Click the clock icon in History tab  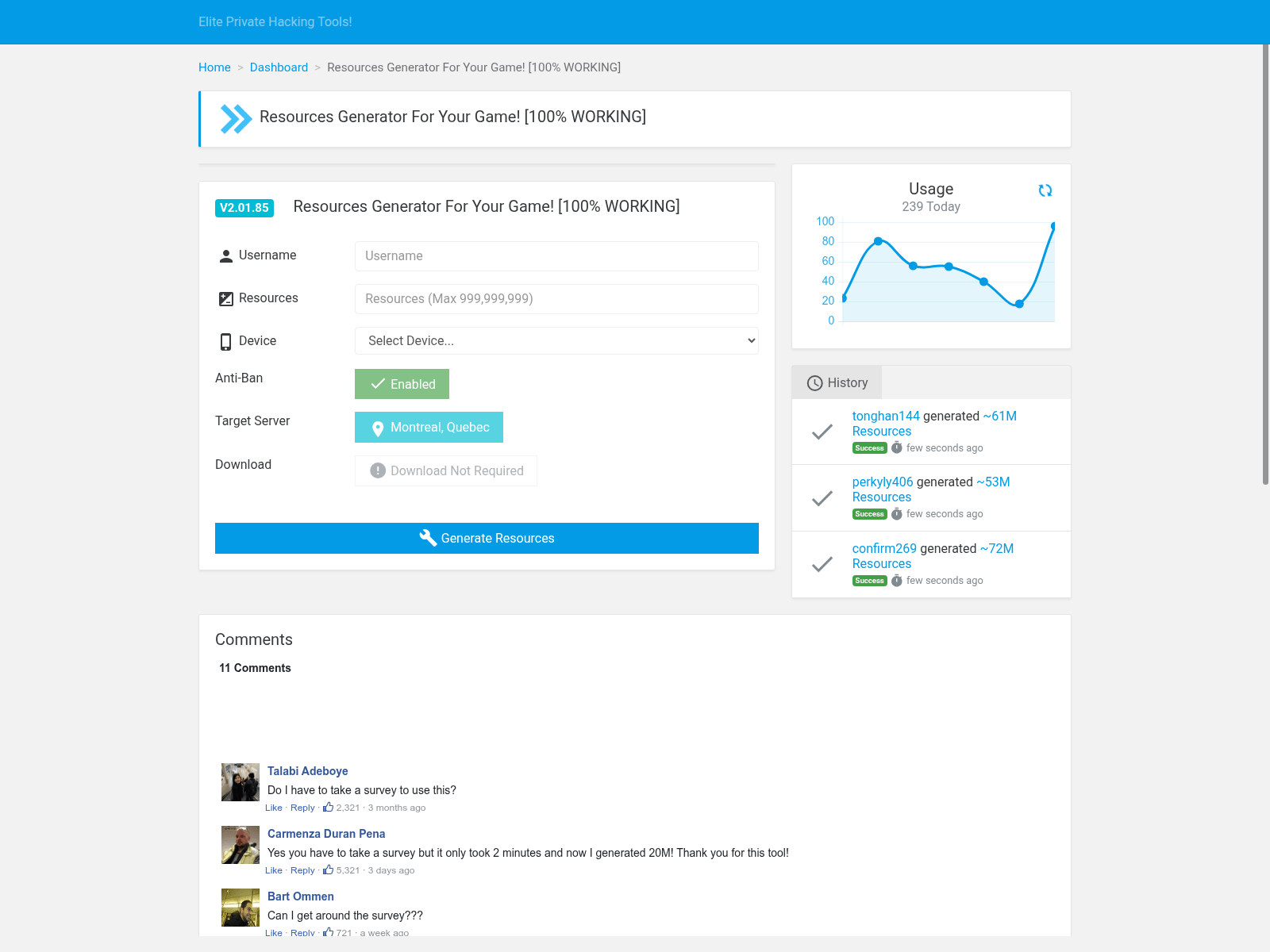(815, 383)
